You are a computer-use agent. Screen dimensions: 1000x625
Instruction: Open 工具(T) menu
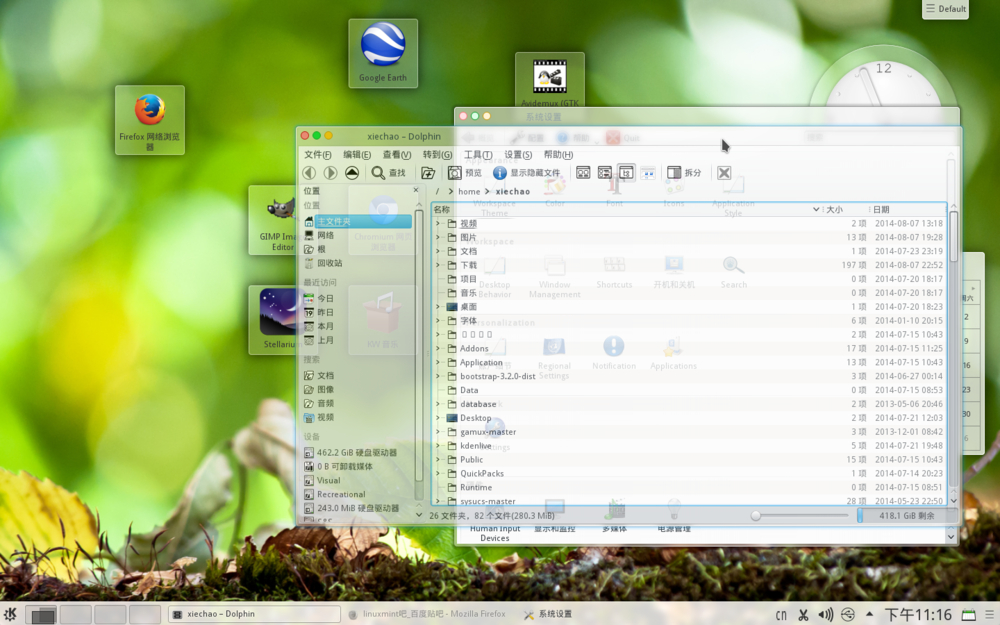pyautogui.click(x=478, y=154)
